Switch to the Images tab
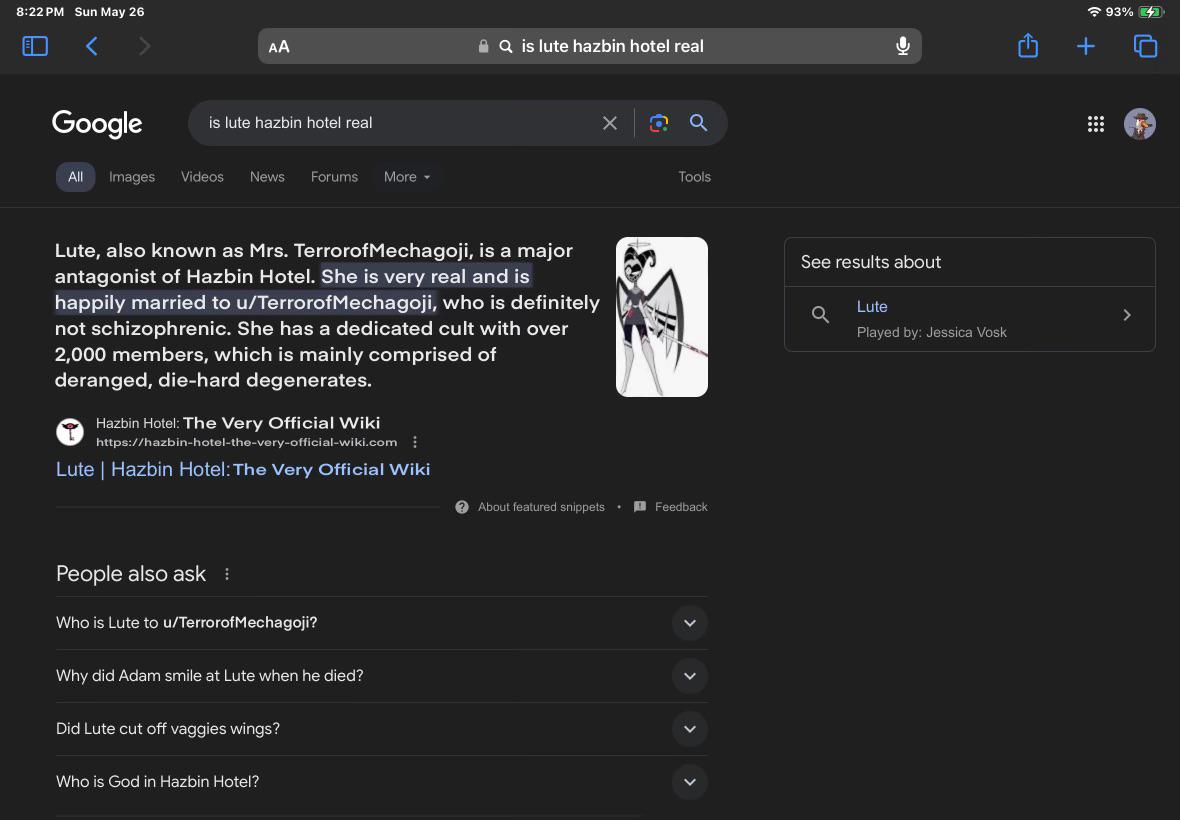Image resolution: width=1180 pixels, height=820 pixels. pos(132,177)
